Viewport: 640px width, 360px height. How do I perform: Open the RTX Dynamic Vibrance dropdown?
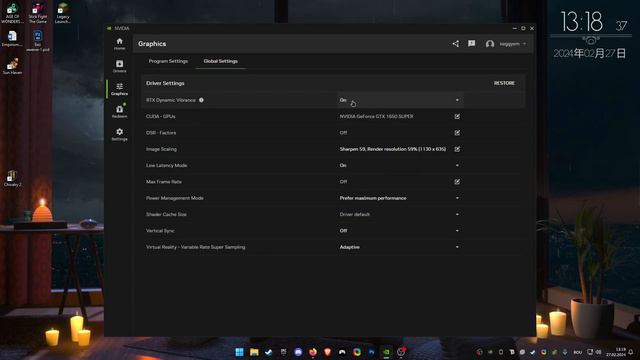tap(400, 100)
